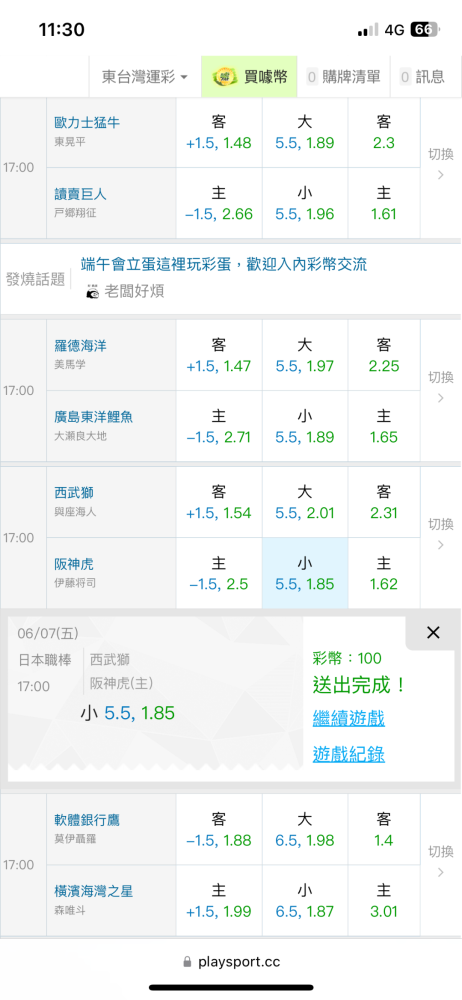Select 客 2.3 moneyline for 歐力士猛牛
Viewport: 462px width, 1000px height.
pos(384,133)
